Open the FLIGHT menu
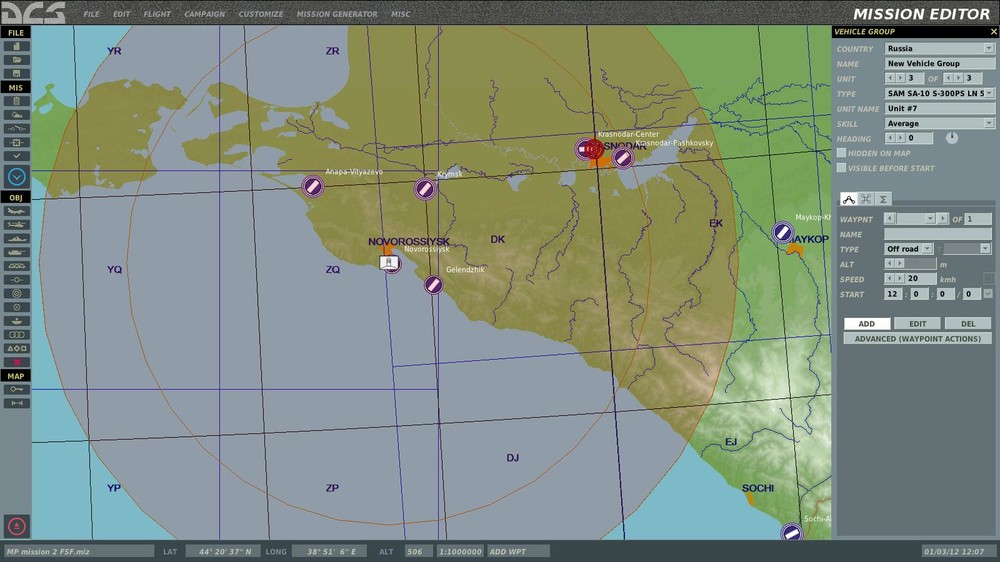This screenshot has height=562, width=1000. point(157,13)
